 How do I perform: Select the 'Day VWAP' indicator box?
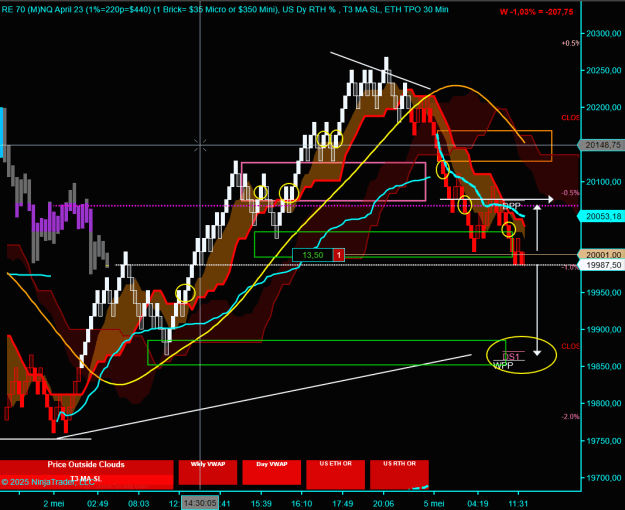pyautogui.click(x=272, y=472)
